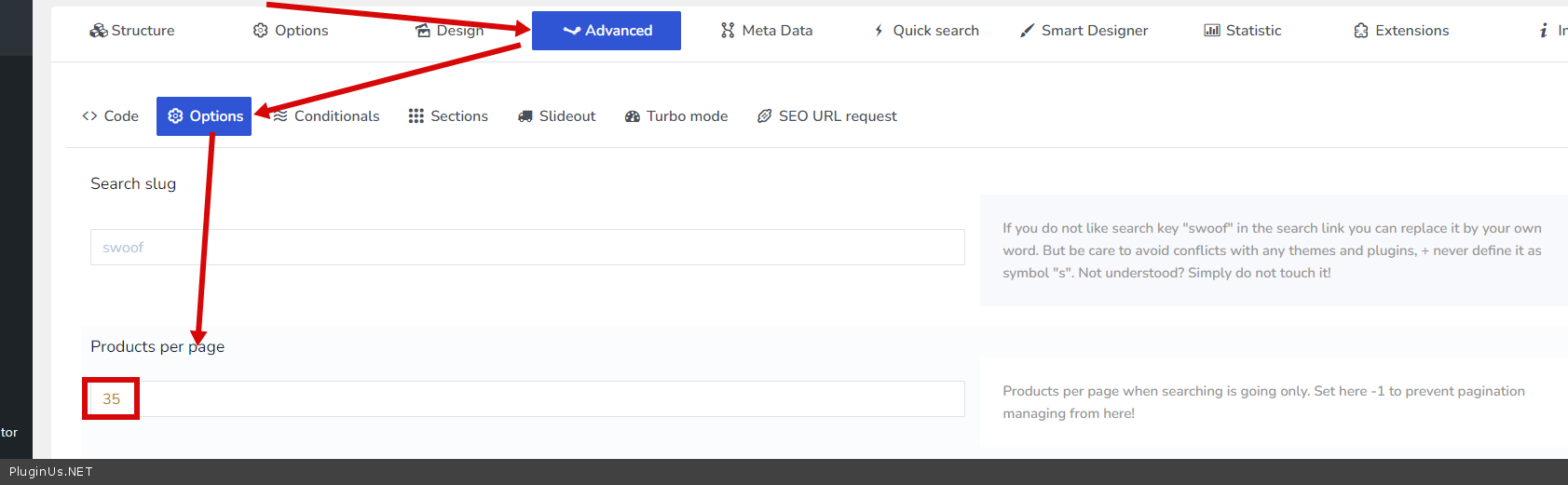Click the Search slug input field
Image resolution: width=1568 pixels, height=485 pixels.
click(x=527, y=248)
